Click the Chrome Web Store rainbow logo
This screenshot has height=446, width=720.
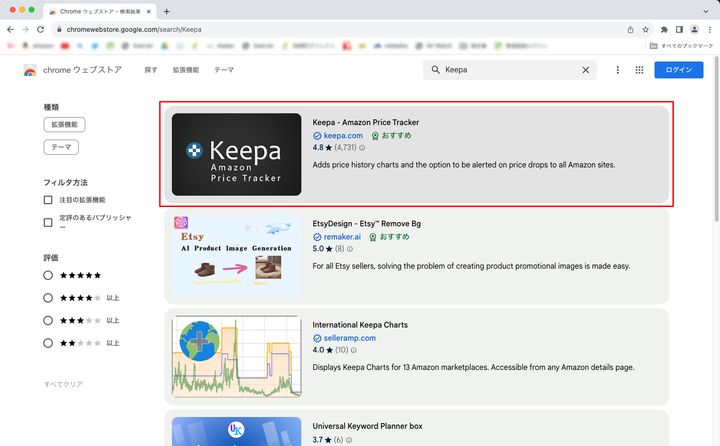pyautogui.click(x=30, y=71)
